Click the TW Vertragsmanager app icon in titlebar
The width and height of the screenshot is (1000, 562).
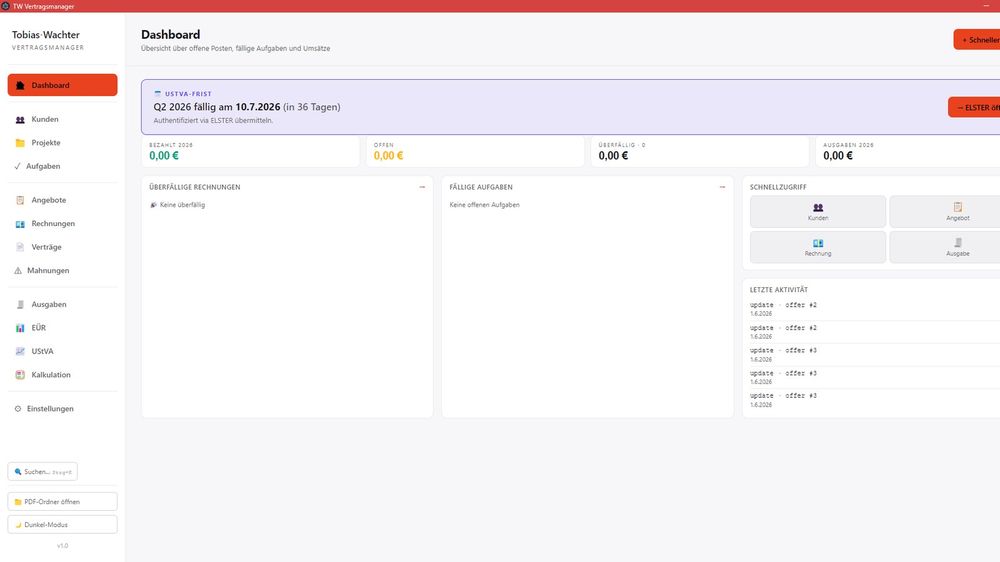[5, 6]
